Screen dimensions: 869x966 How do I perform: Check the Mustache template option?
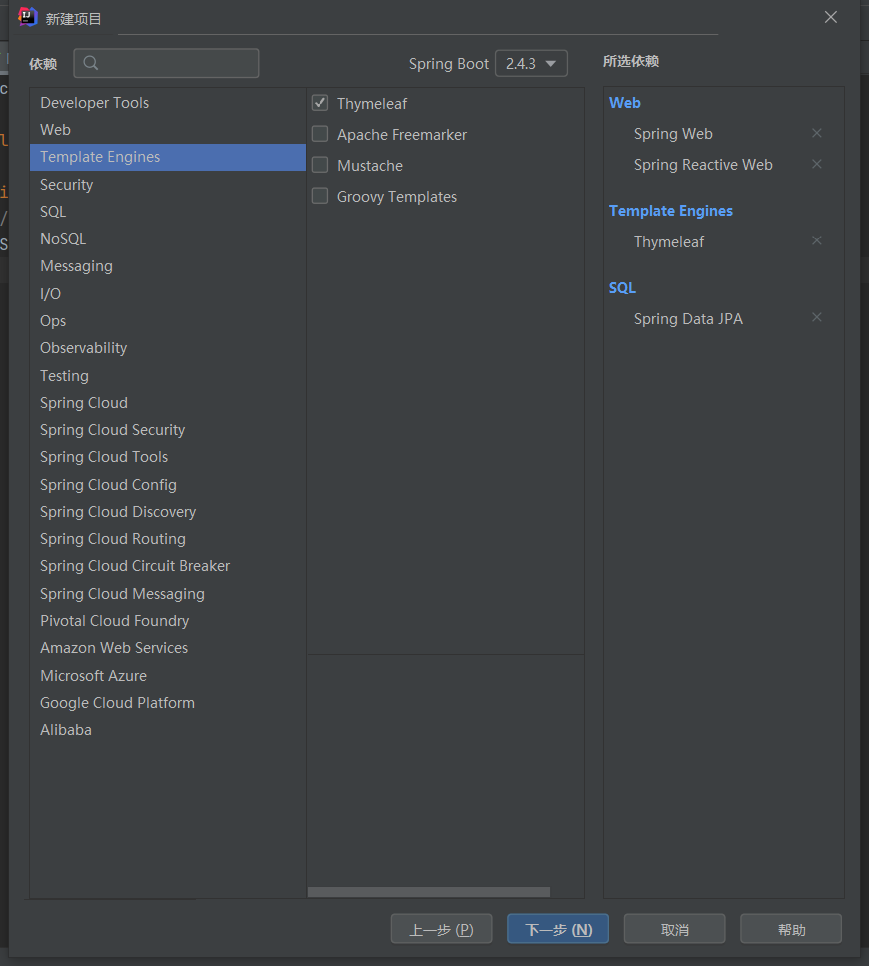point(320,165)
